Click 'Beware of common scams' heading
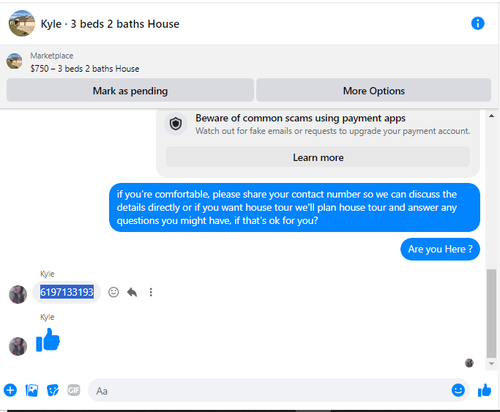The height and width of the screenshot is (412, 500). (300, 118)
